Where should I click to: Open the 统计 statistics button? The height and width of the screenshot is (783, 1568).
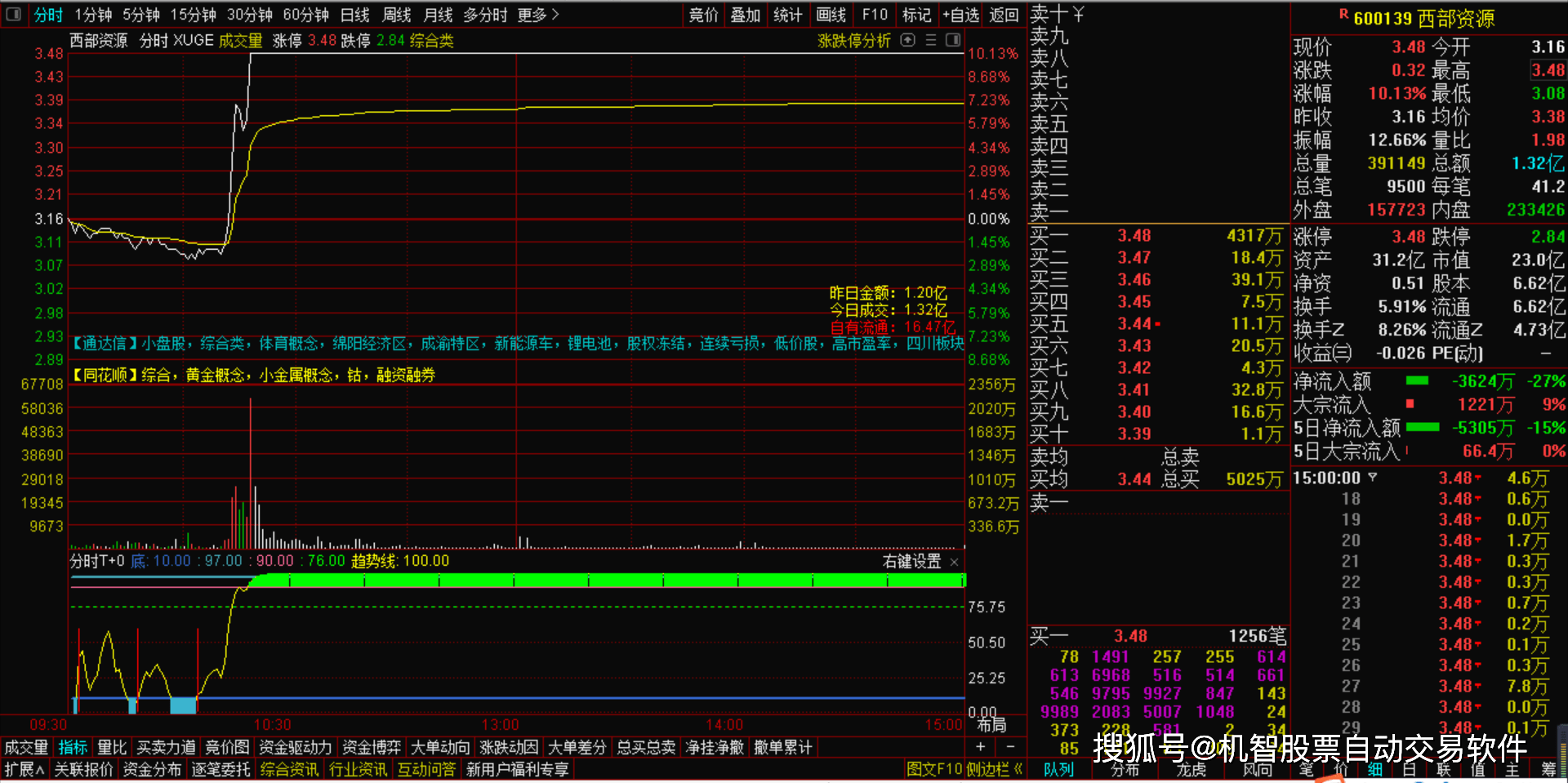[788, 15]
